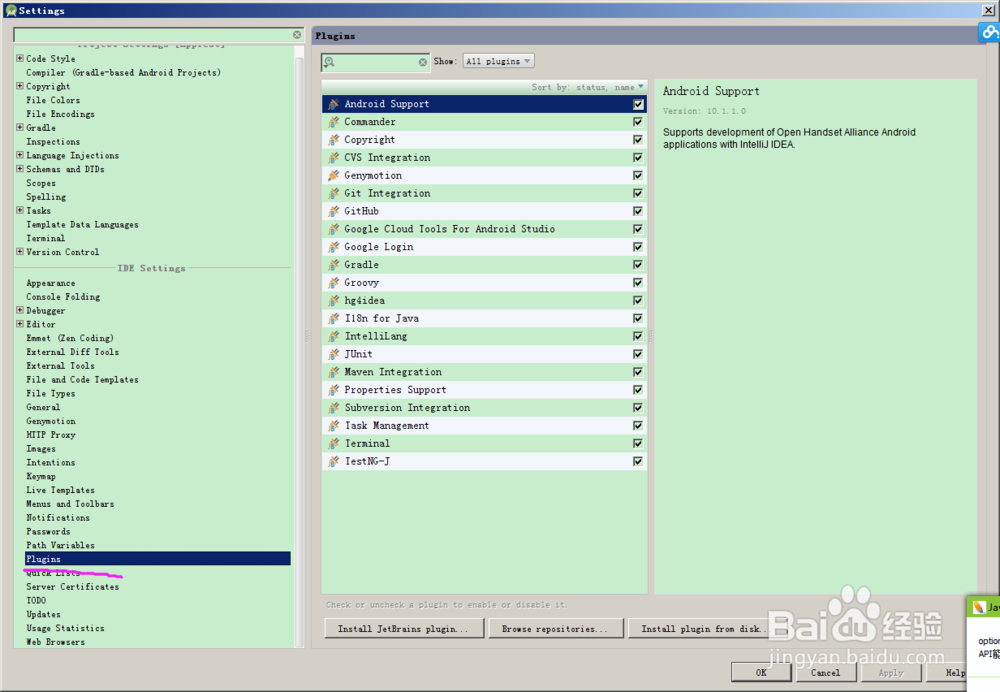Open the Live Templates settings page
1000x692 pixels.
point(60,490)
